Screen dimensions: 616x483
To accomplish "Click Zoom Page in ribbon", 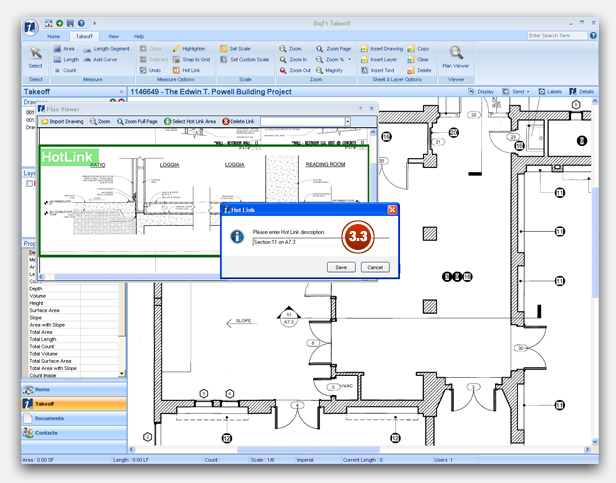I will tap(334, 49).
